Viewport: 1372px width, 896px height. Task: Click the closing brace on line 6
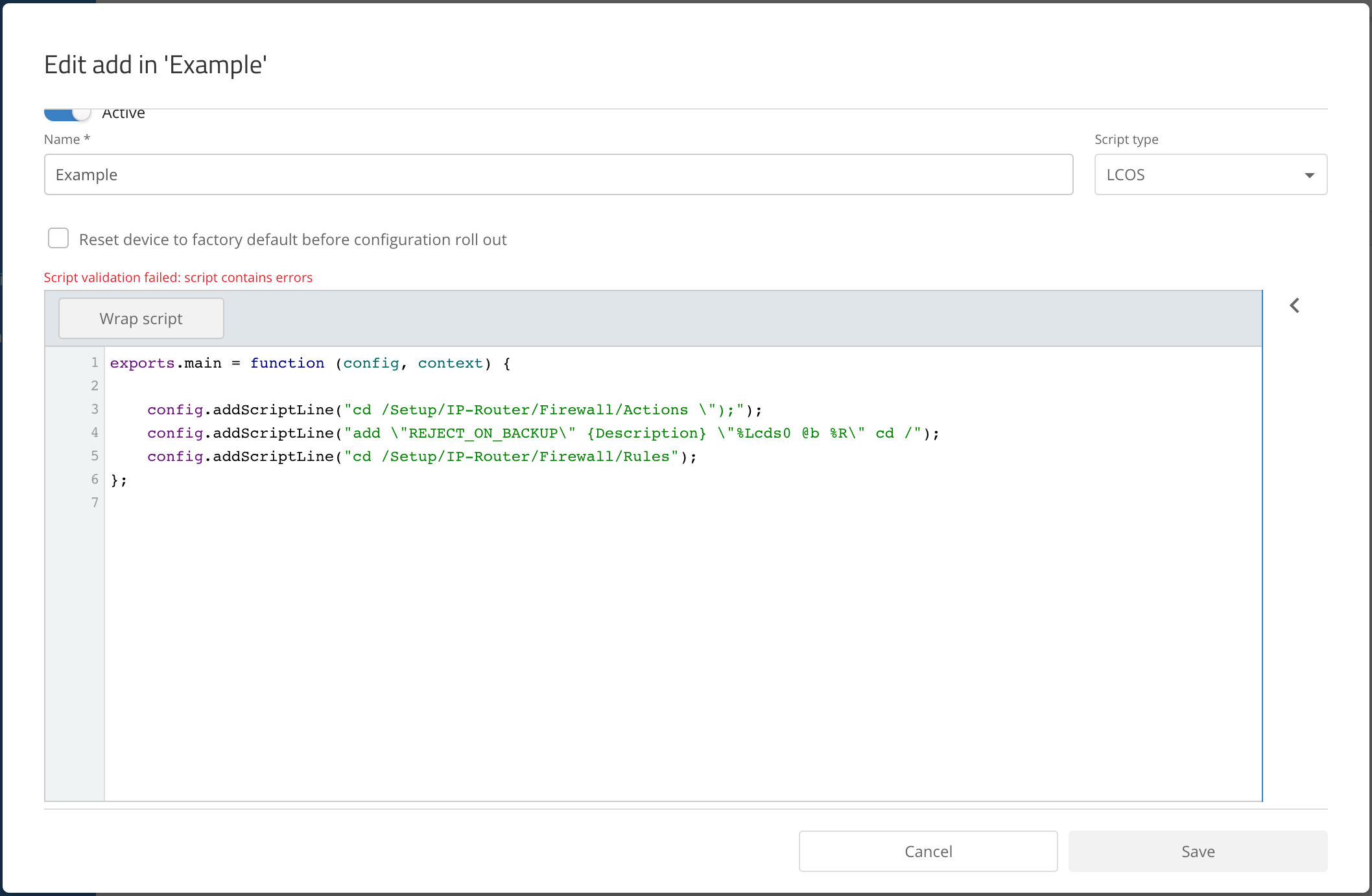click(x=115, y=480)
